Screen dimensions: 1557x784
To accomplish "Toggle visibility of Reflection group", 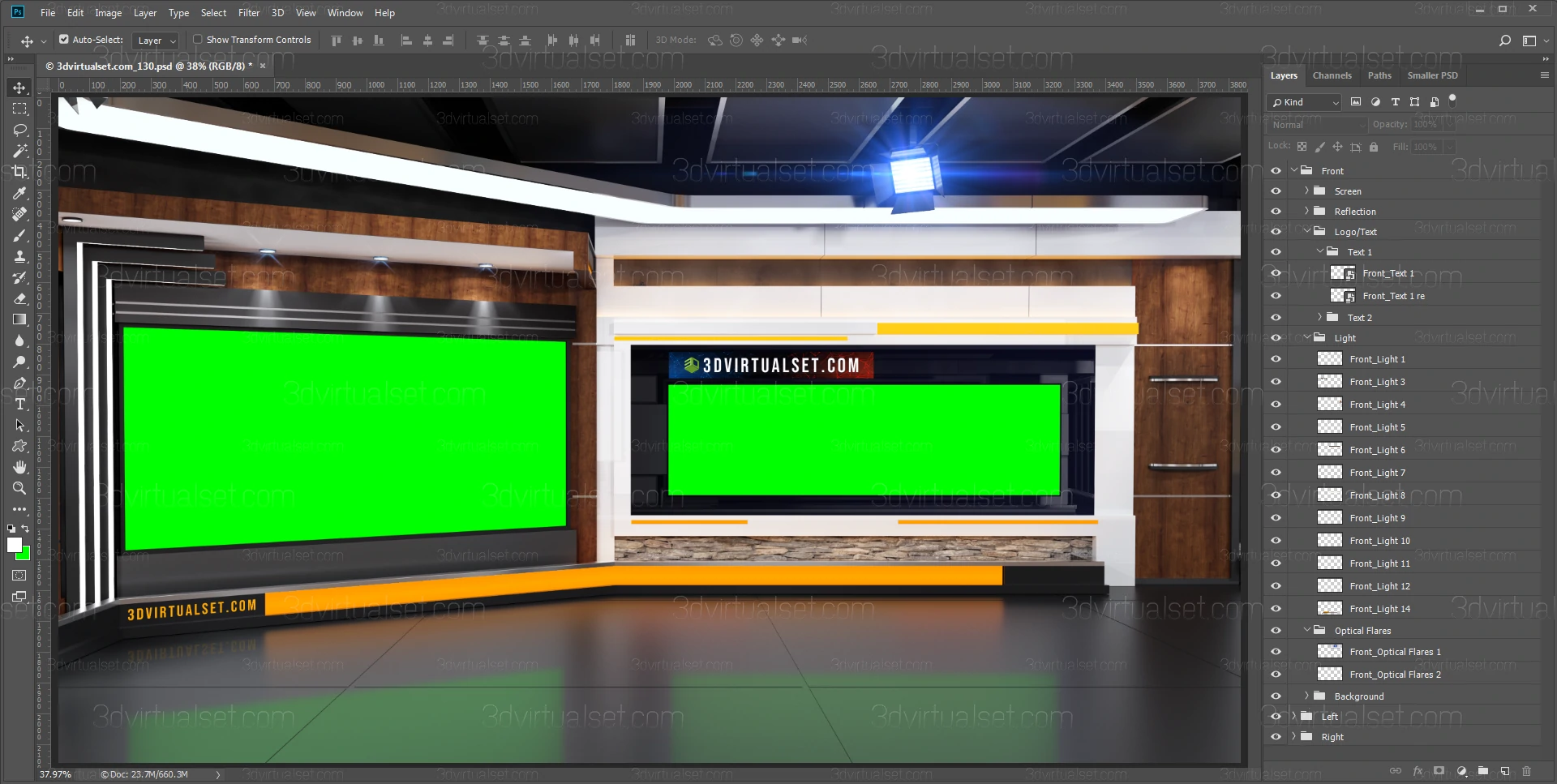I will tap(1276, 212).
